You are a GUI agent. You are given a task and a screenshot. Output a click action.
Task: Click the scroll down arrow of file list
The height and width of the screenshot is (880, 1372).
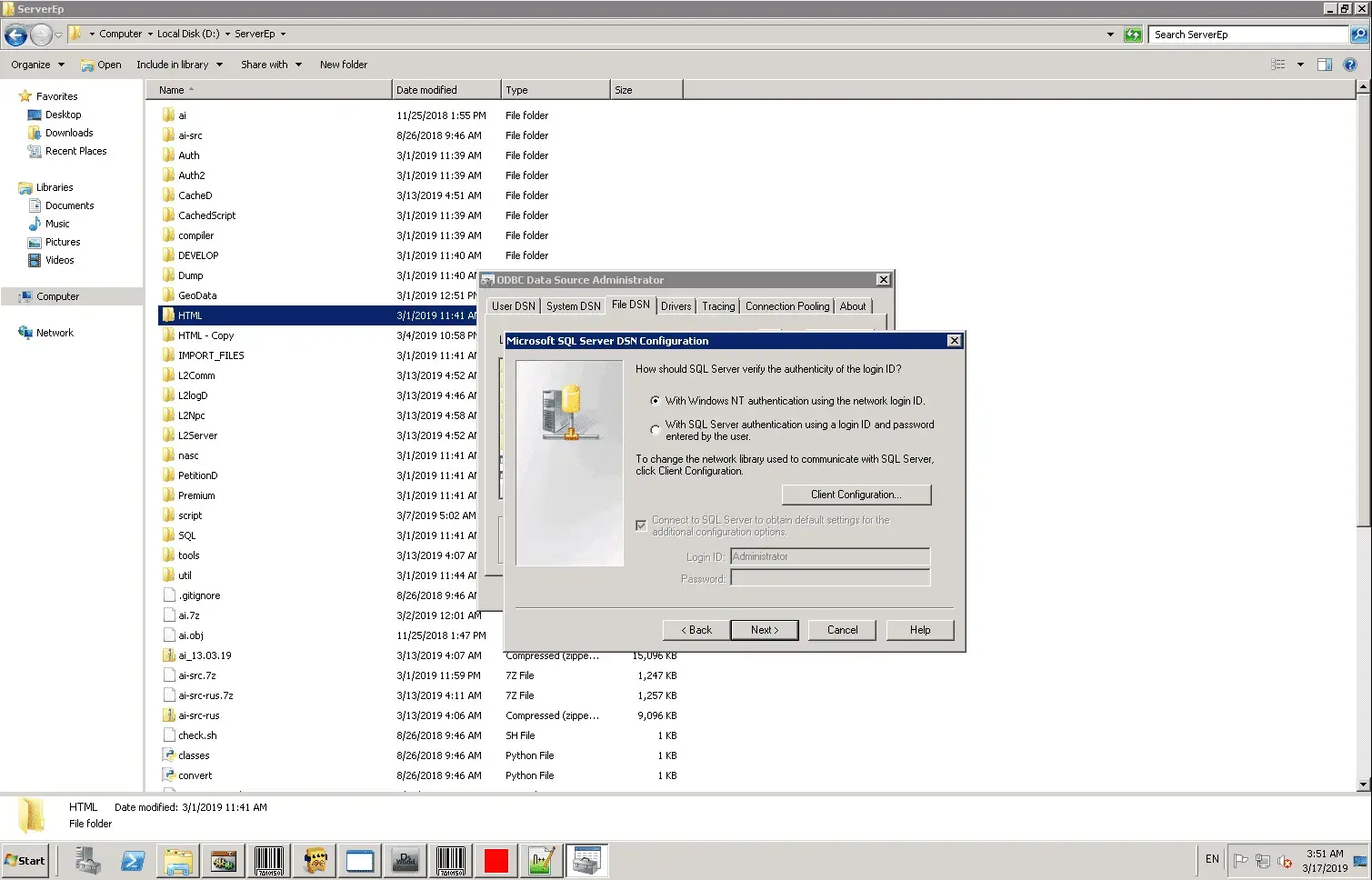[x=1363, y=785]
